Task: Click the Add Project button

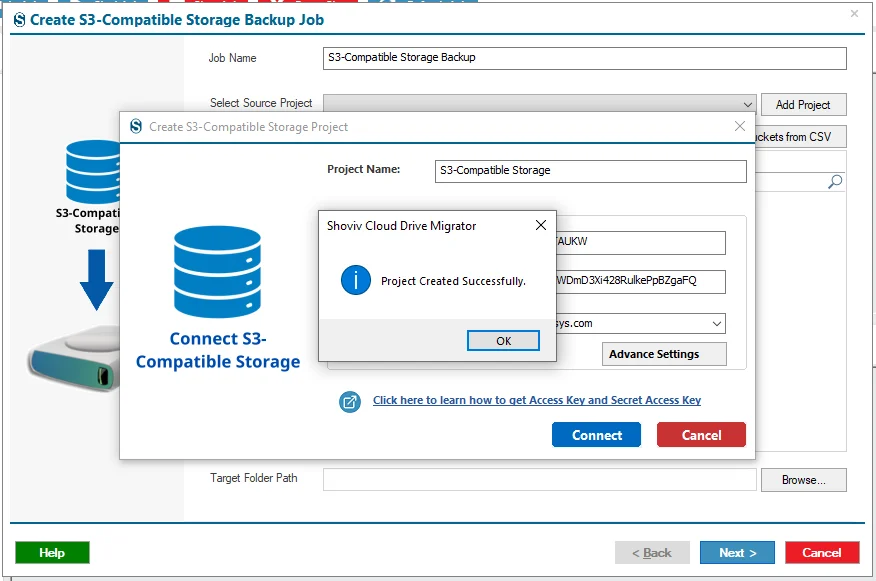Action: (x=803, y=104)
